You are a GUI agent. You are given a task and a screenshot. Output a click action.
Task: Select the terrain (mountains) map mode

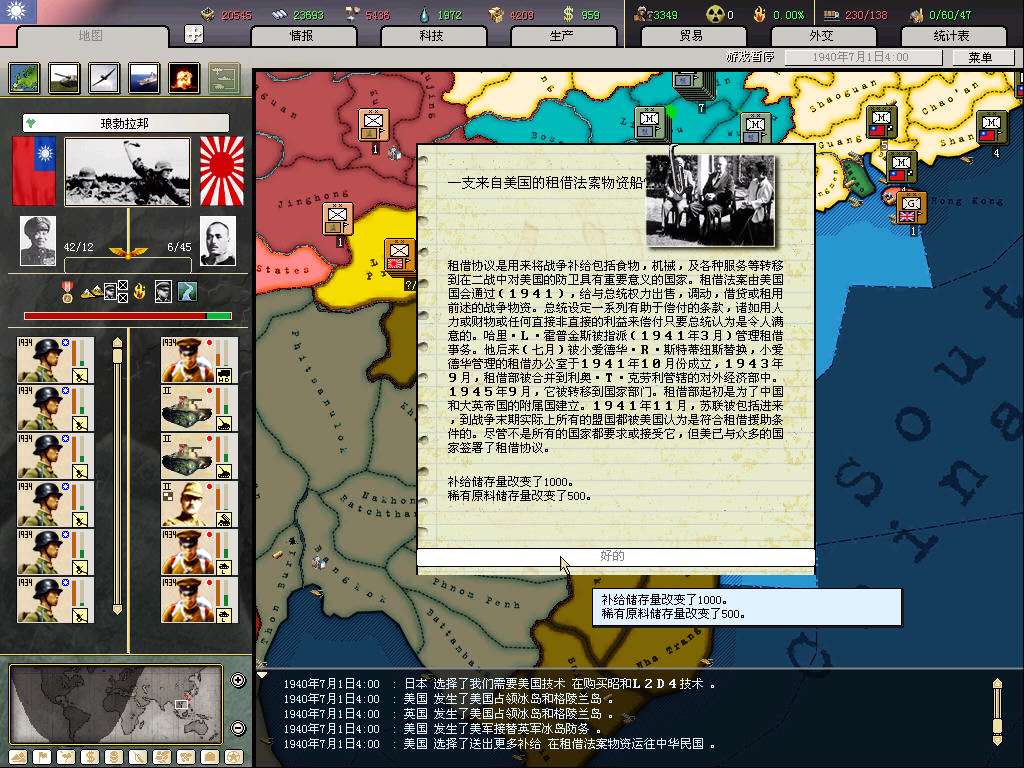point(18,758)
